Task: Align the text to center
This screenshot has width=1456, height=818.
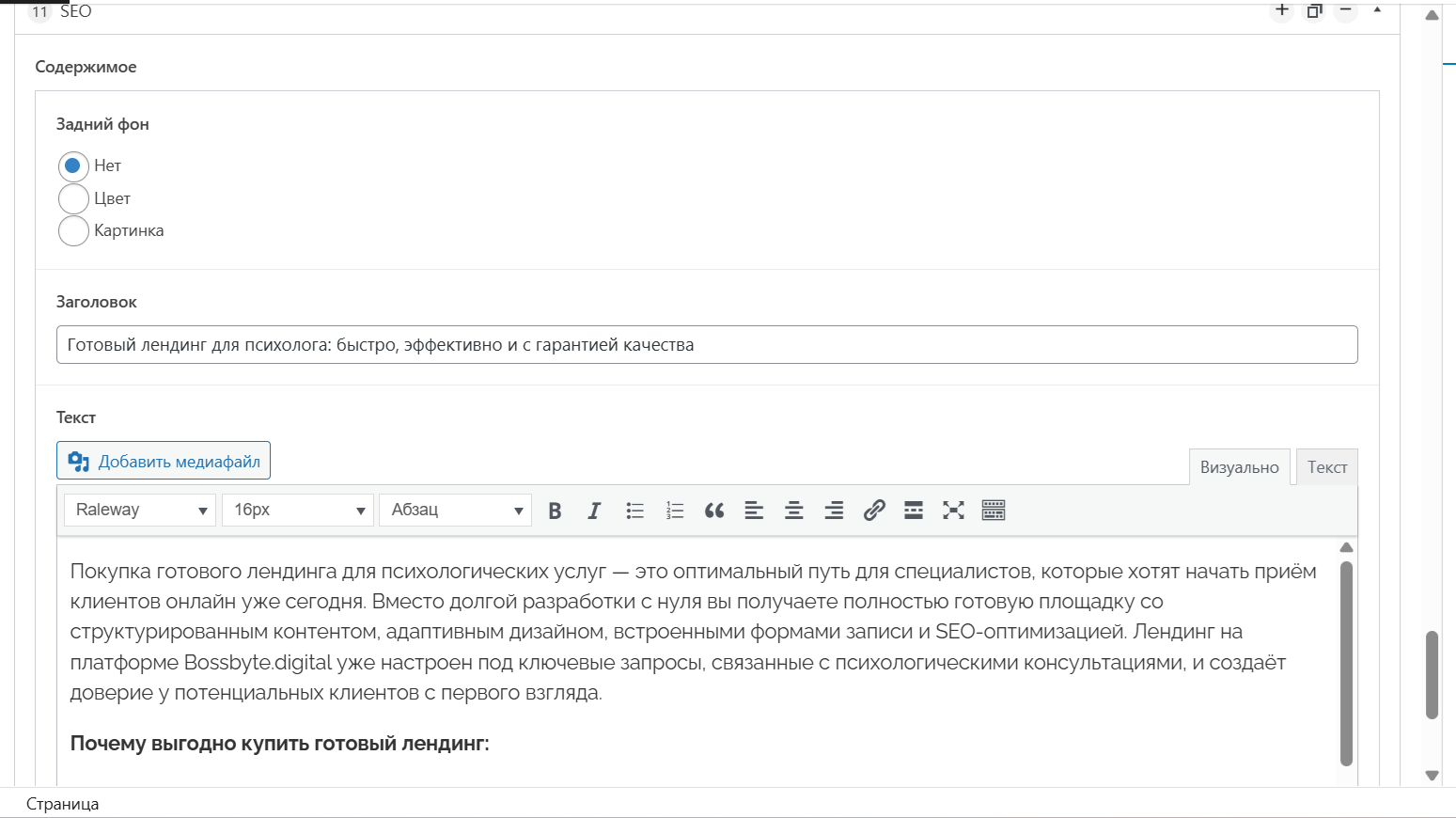Action: tap(793, 511)
